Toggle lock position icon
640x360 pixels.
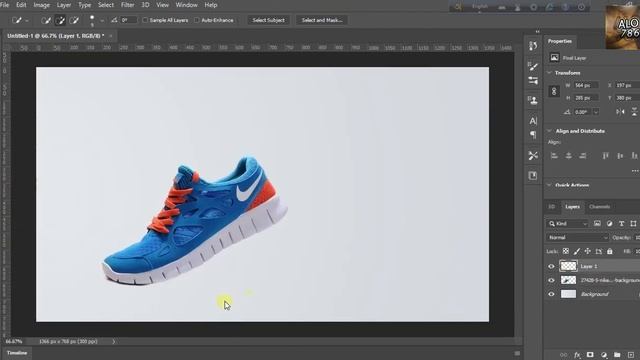pos(587,251)
